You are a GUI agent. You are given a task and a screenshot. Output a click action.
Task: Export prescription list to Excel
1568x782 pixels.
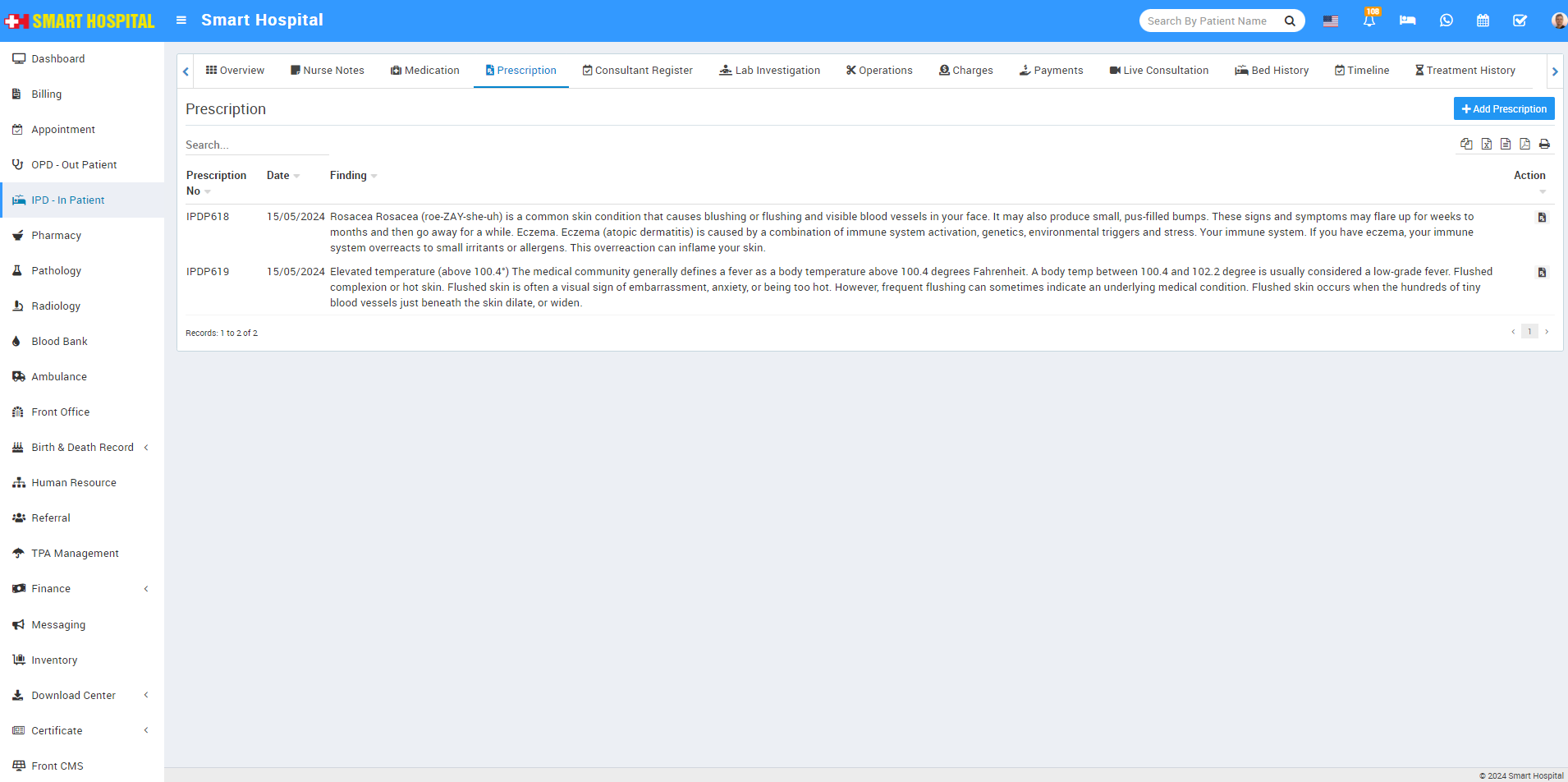point(1487,144)
